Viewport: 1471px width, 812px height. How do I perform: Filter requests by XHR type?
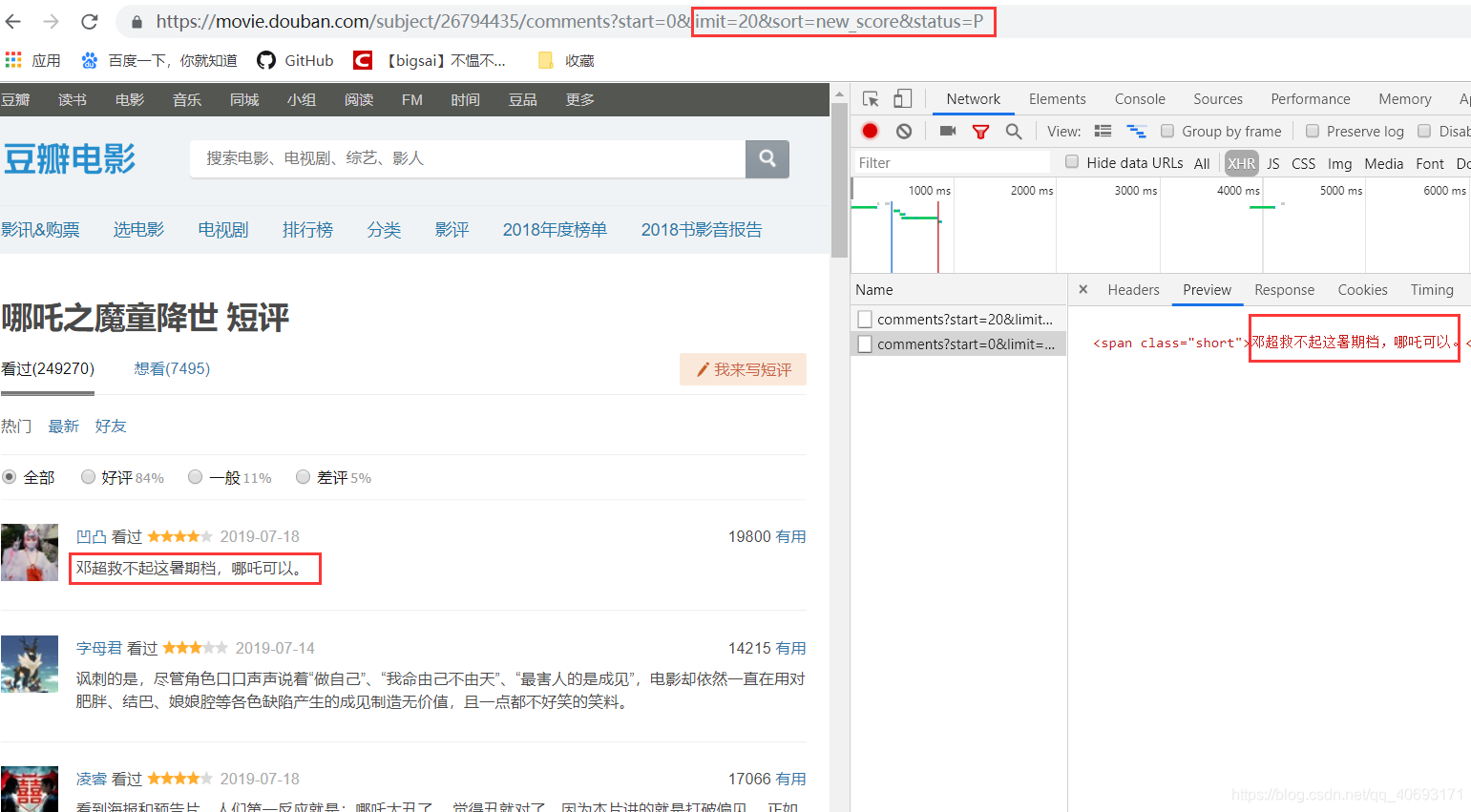[x=1241, y=163]
